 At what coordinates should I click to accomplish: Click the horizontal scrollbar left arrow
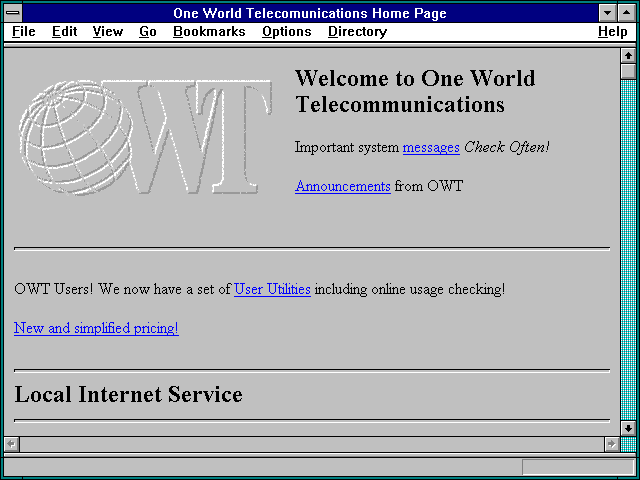click(11, 444)
